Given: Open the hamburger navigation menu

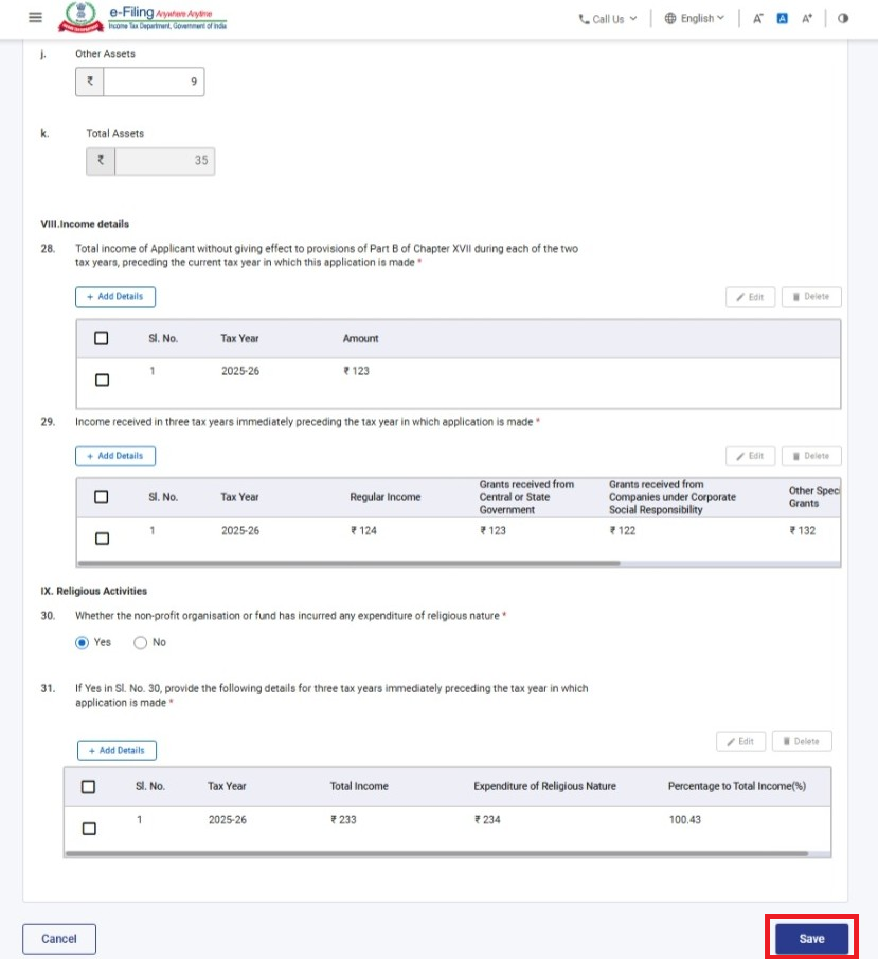Looking at the screenshot, I should click(x=36, y=18).
